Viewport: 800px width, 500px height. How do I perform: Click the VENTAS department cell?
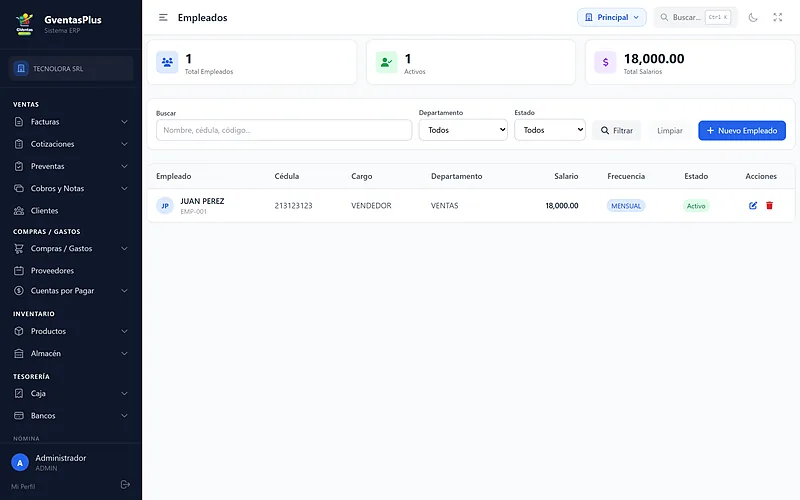[444, 206]
